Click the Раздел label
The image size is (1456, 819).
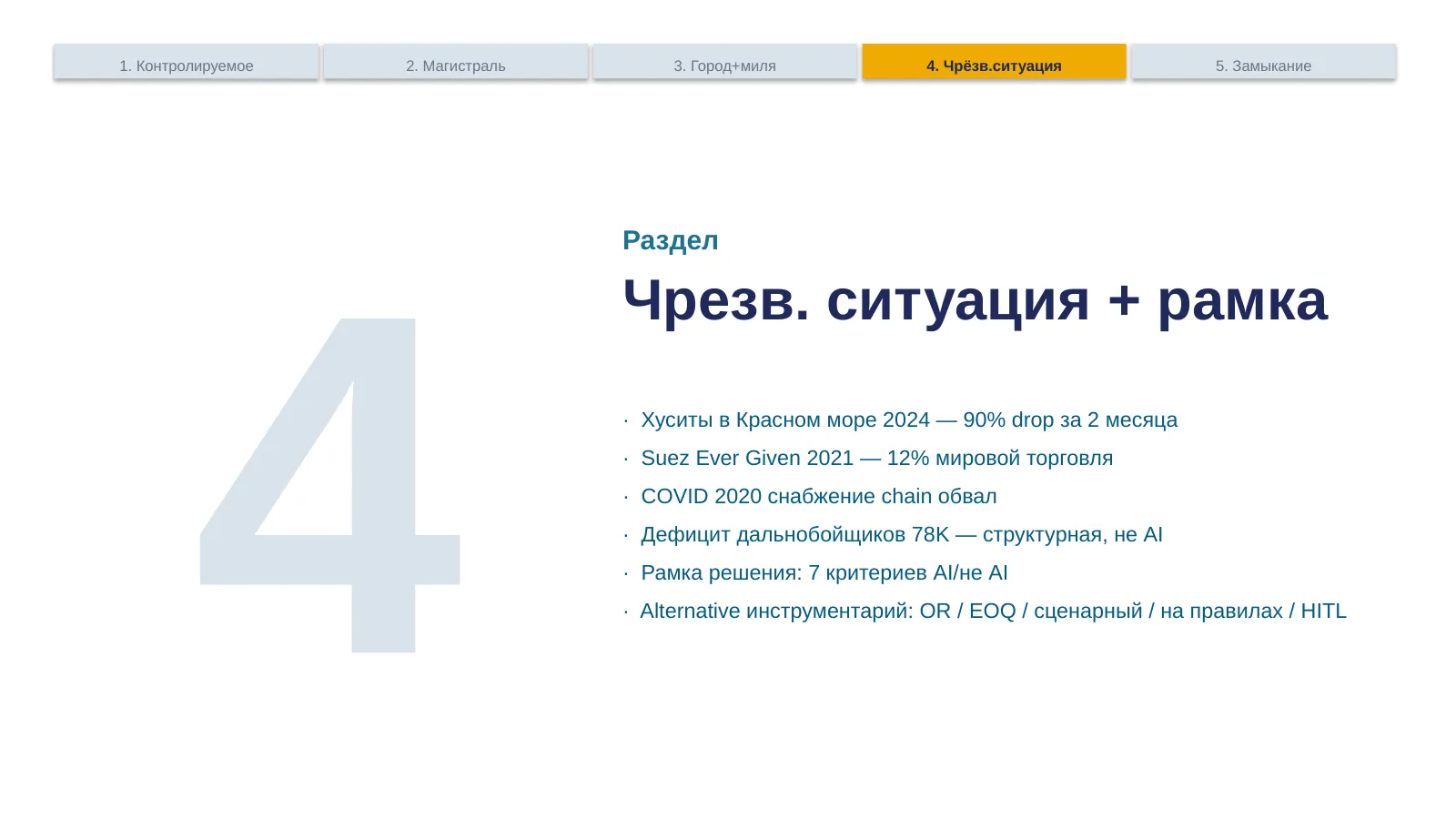tap(671, 240)
